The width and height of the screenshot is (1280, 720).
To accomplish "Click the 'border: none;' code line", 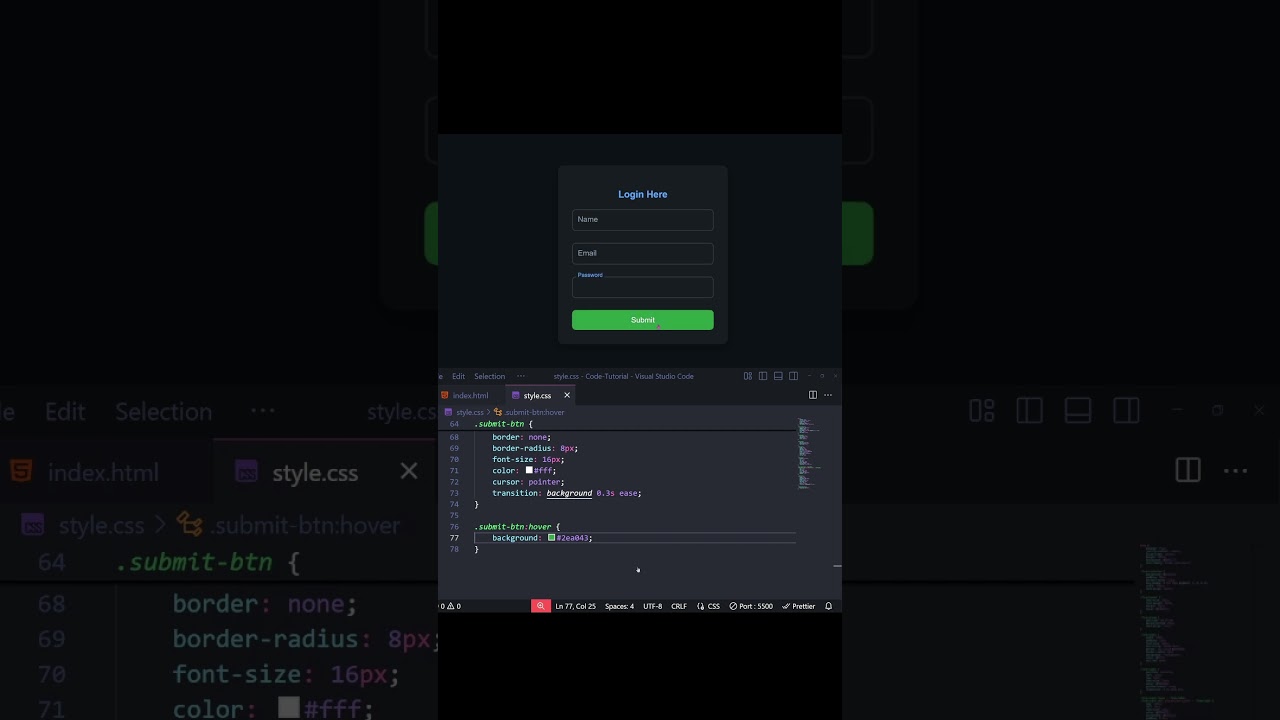I will click(x=521, y=437).
